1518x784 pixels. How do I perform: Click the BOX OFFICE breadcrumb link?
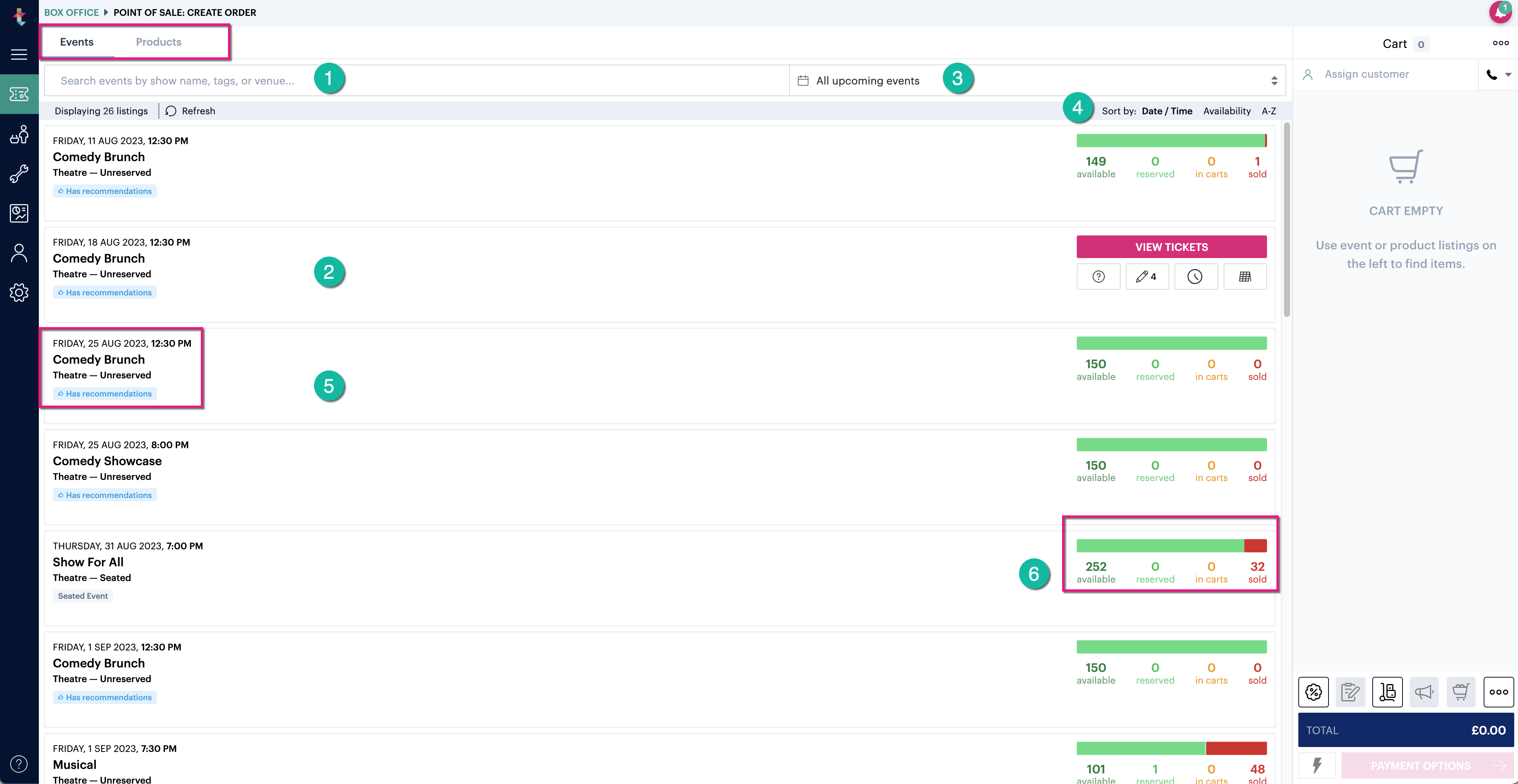point(71,12)
